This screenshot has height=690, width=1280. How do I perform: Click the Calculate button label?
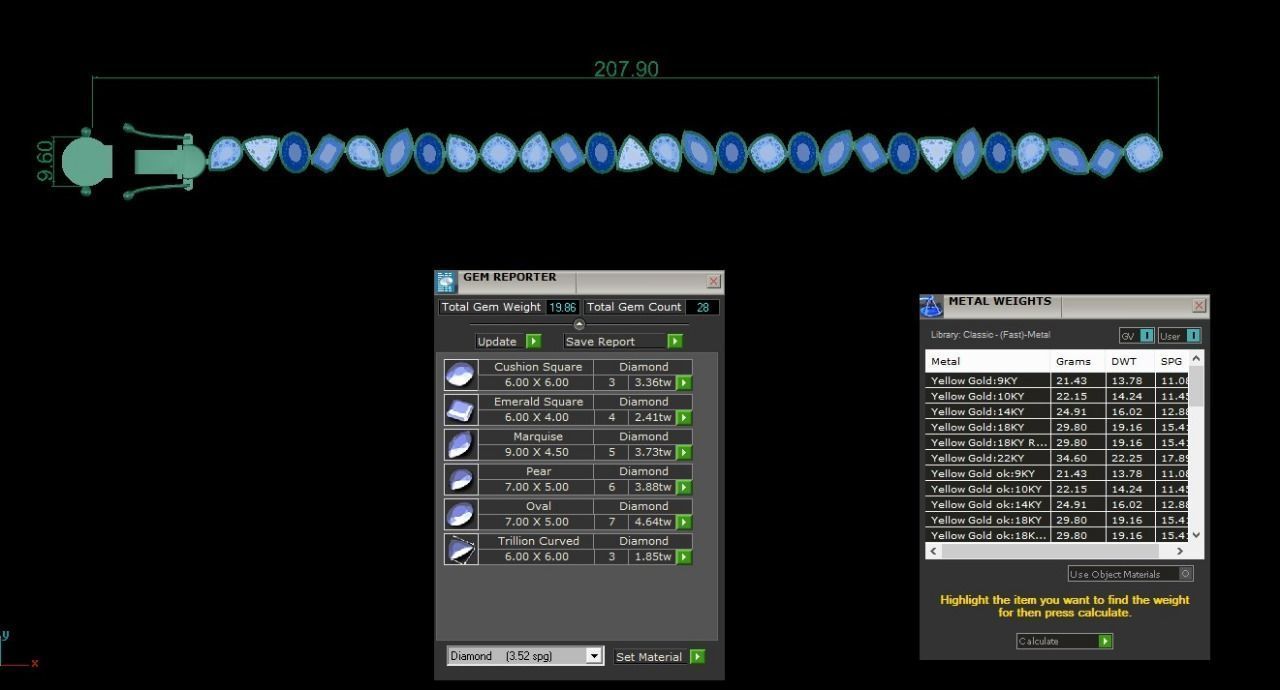pos(1038,641)
